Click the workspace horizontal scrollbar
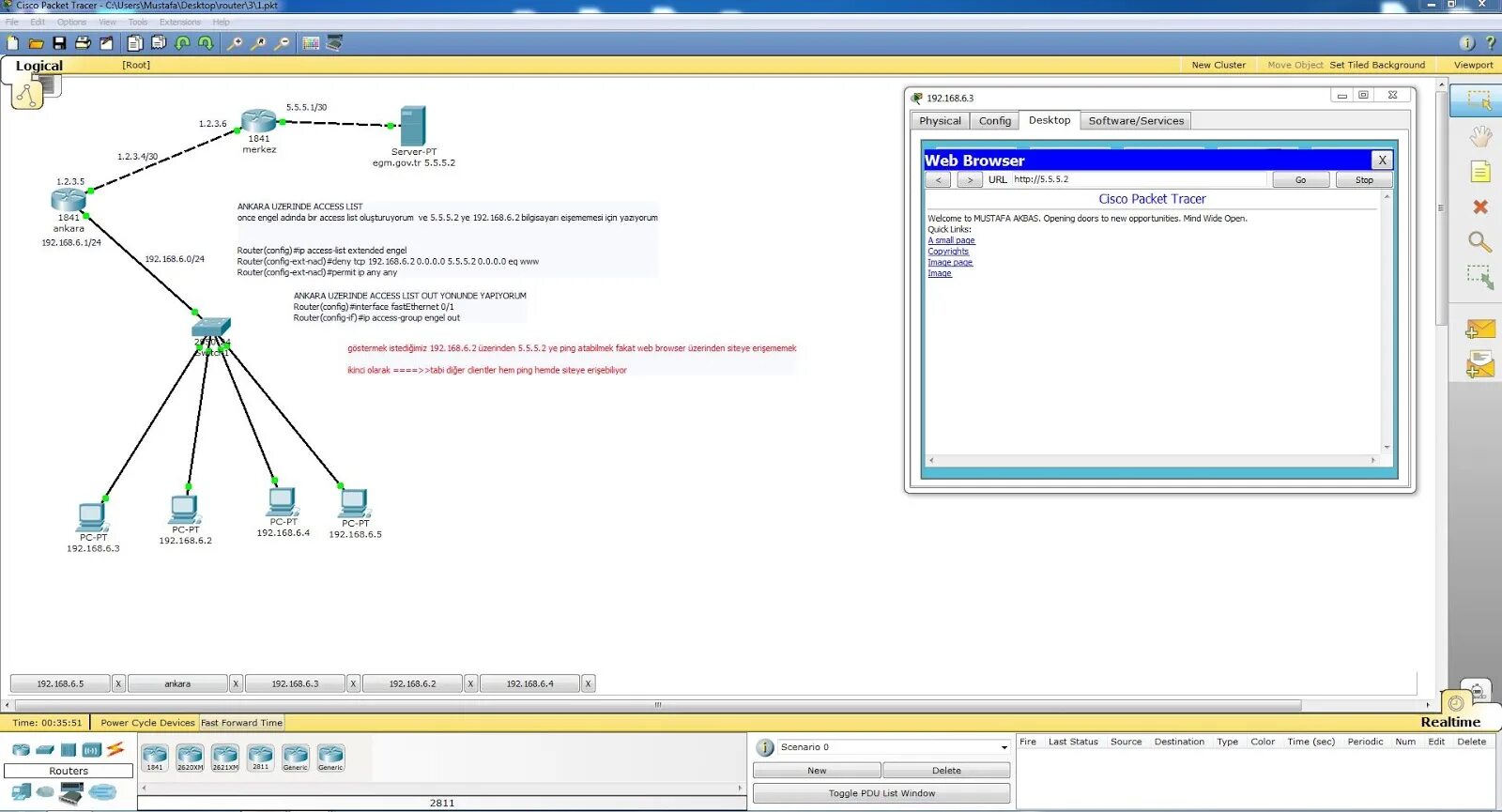The width and height of the screenshot is (1502, 812). 657,704
